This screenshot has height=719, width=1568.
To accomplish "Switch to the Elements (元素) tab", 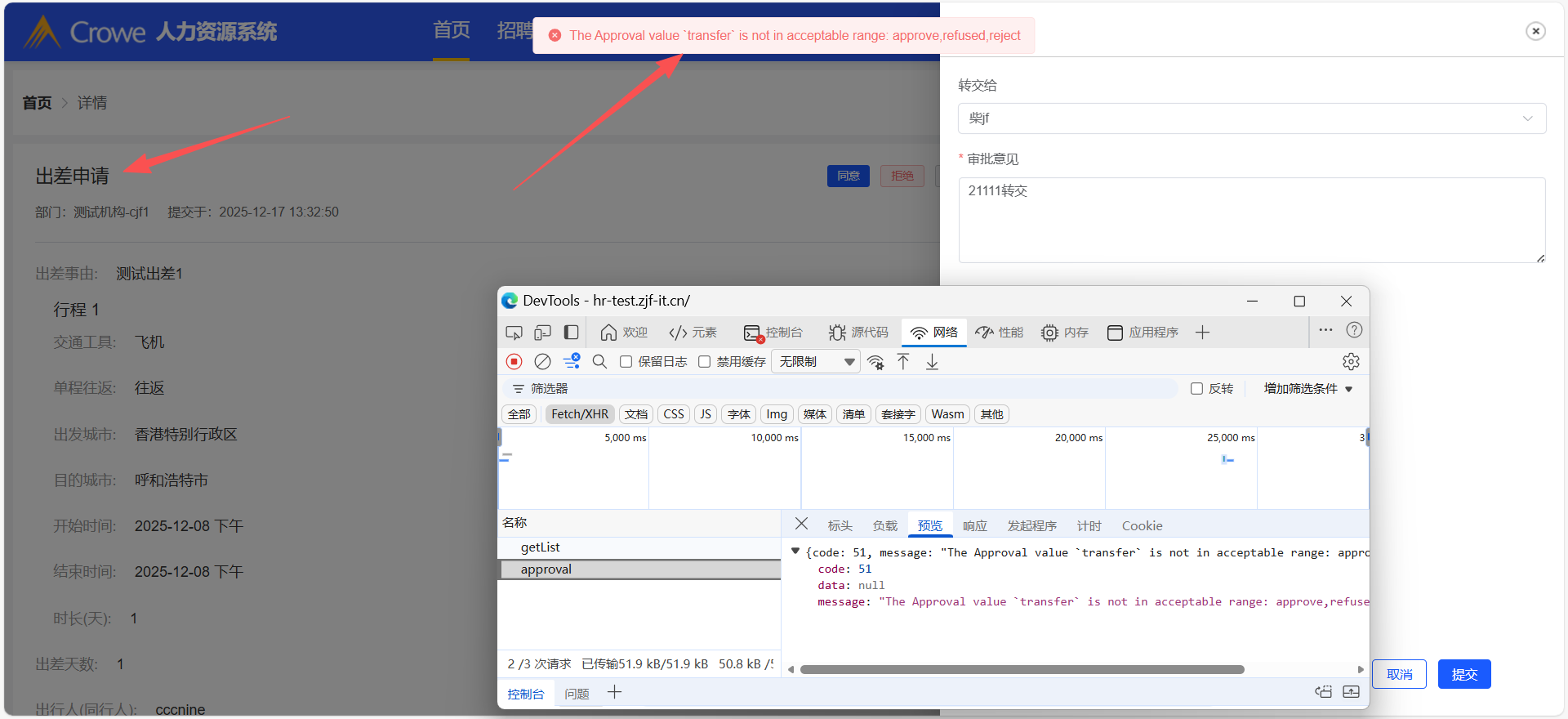I will click(693, 333).
